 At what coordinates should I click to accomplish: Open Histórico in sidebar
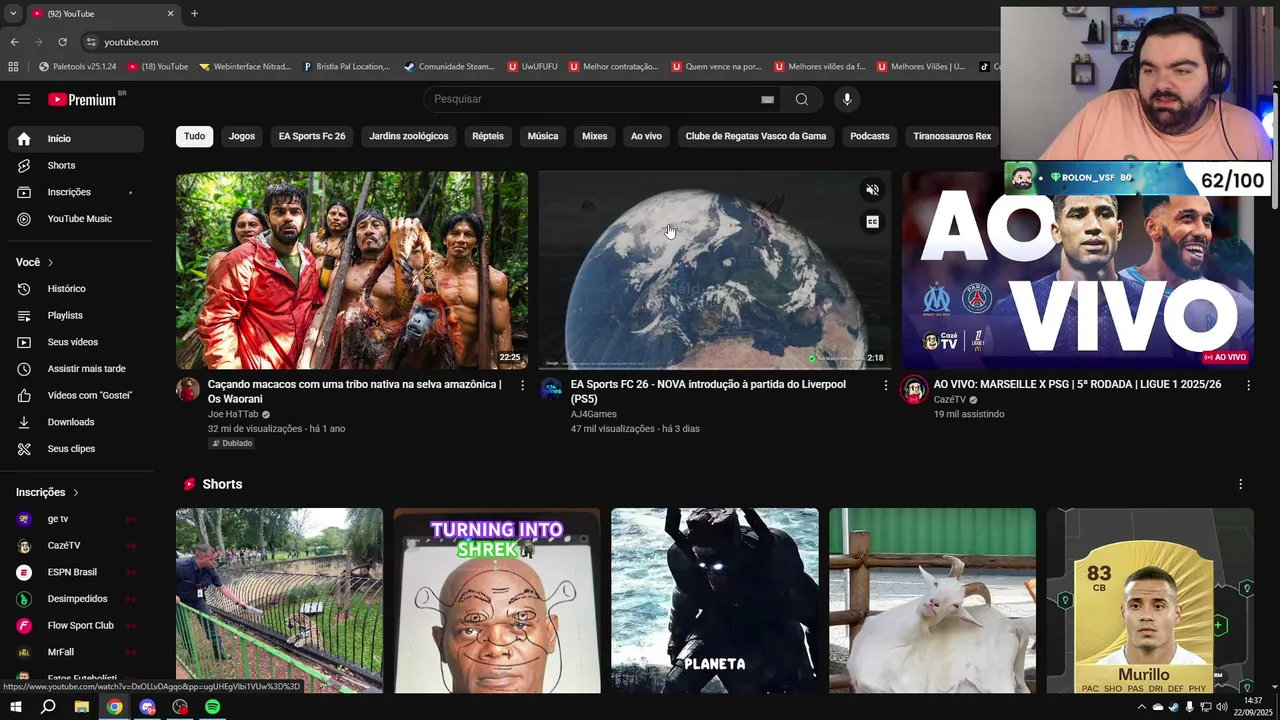coord(76,289)
